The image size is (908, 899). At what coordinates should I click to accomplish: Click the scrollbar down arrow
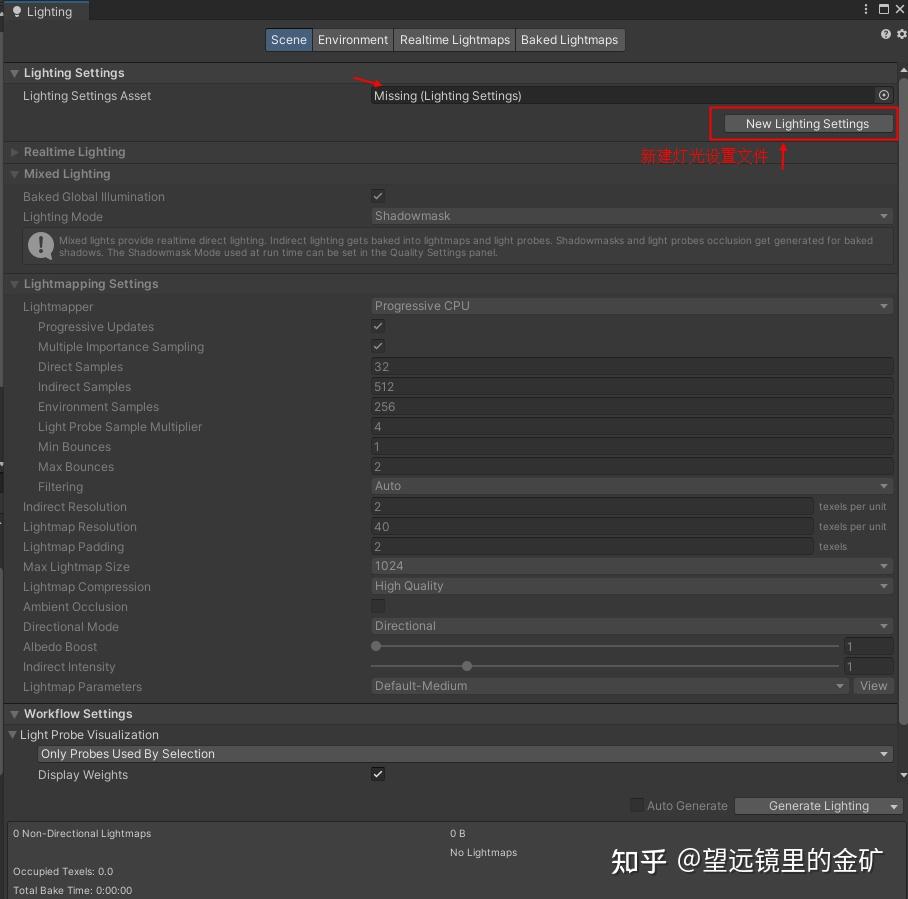pos(903,775)
